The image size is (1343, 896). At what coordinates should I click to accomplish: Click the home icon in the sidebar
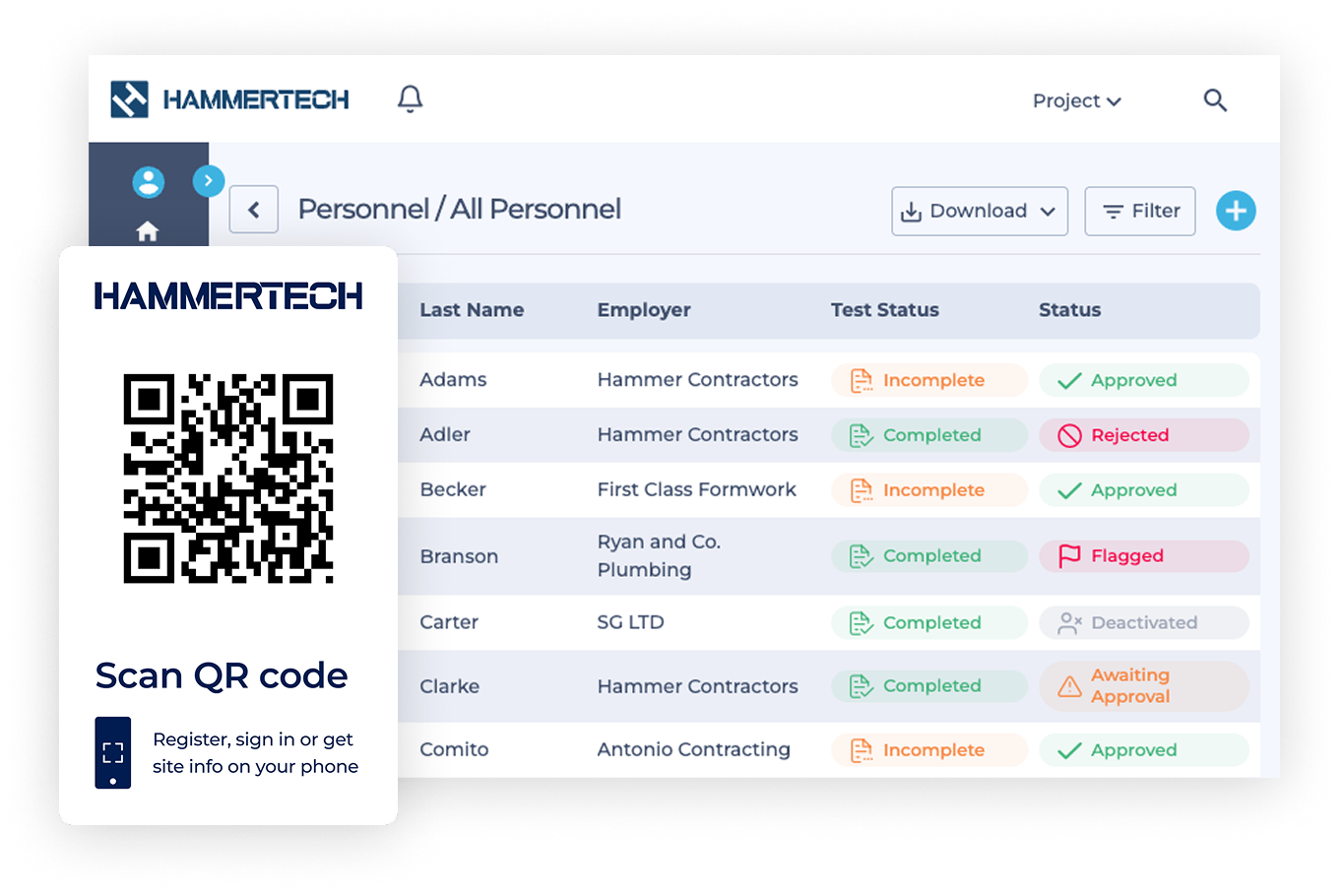tap(148, 230)
